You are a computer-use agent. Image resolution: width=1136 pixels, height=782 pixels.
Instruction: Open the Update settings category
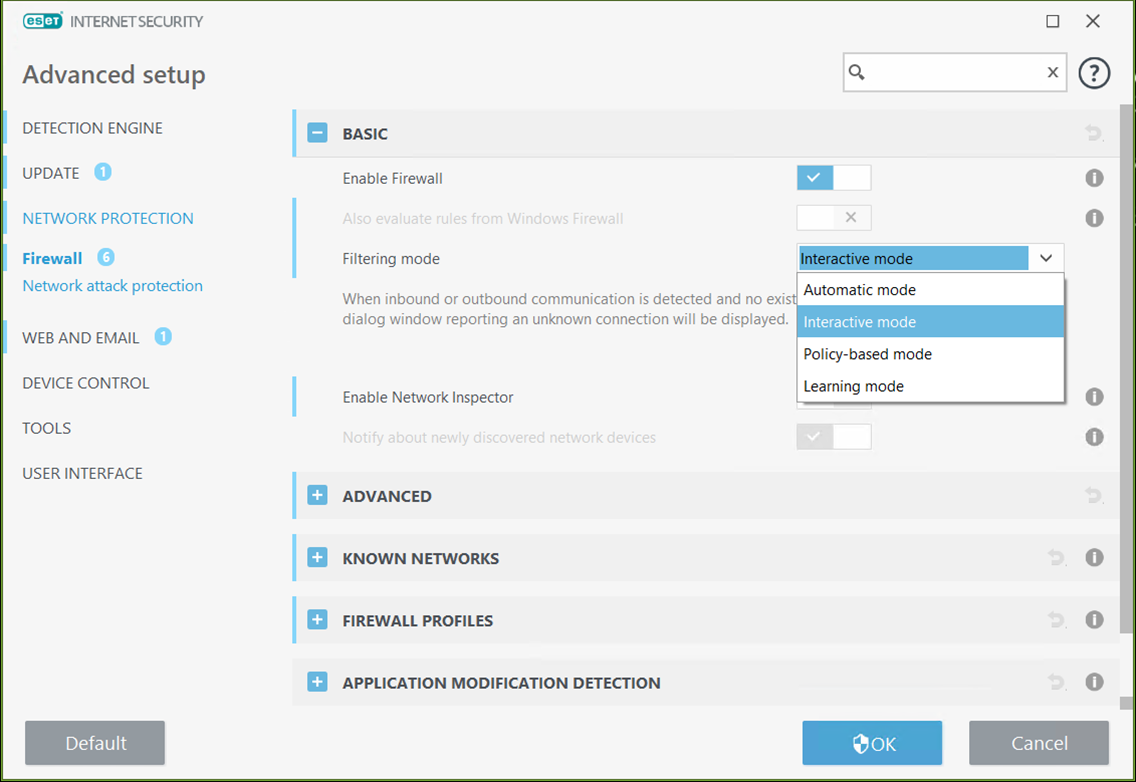tap(51, 173)
